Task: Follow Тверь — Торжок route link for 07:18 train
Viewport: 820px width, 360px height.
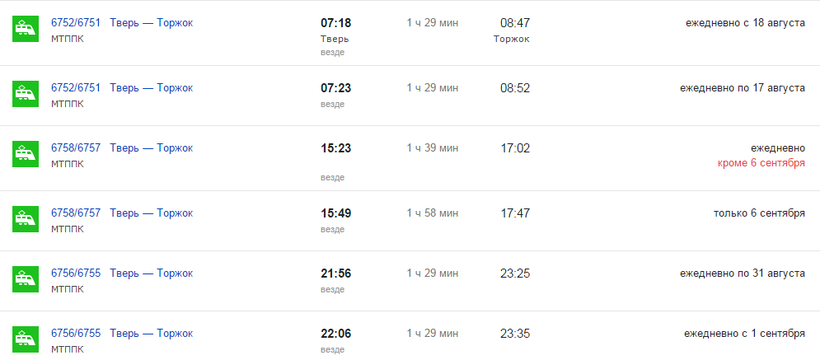Action: point(151,23)
